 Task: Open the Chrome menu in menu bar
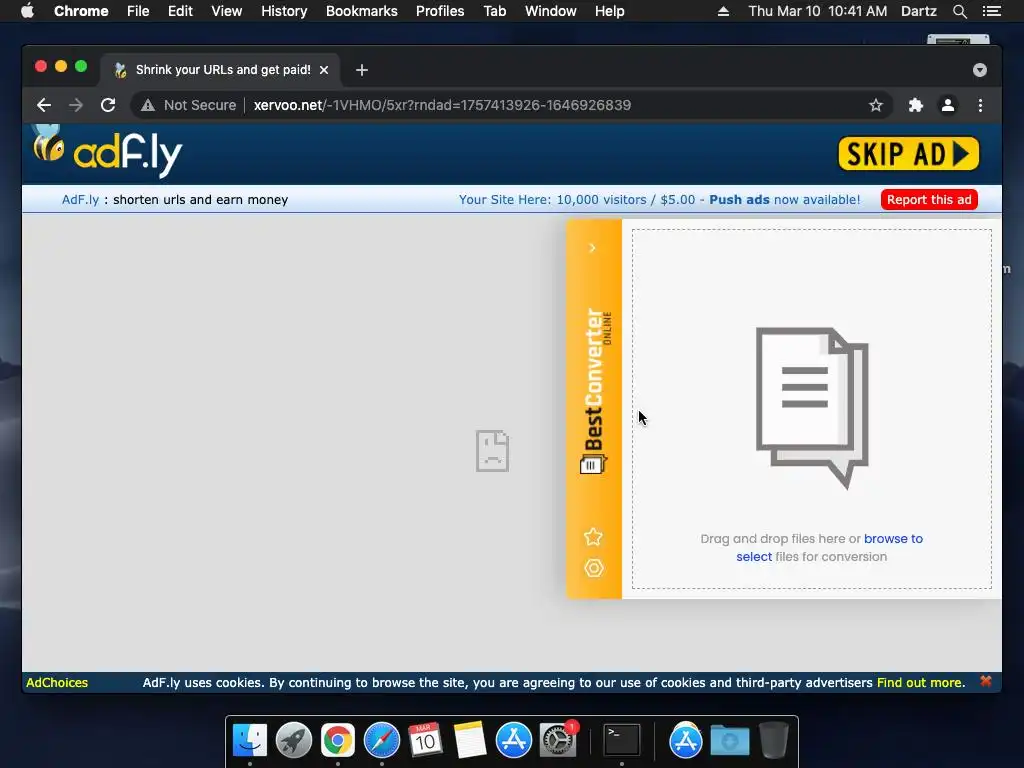click(x=81, y=11)
